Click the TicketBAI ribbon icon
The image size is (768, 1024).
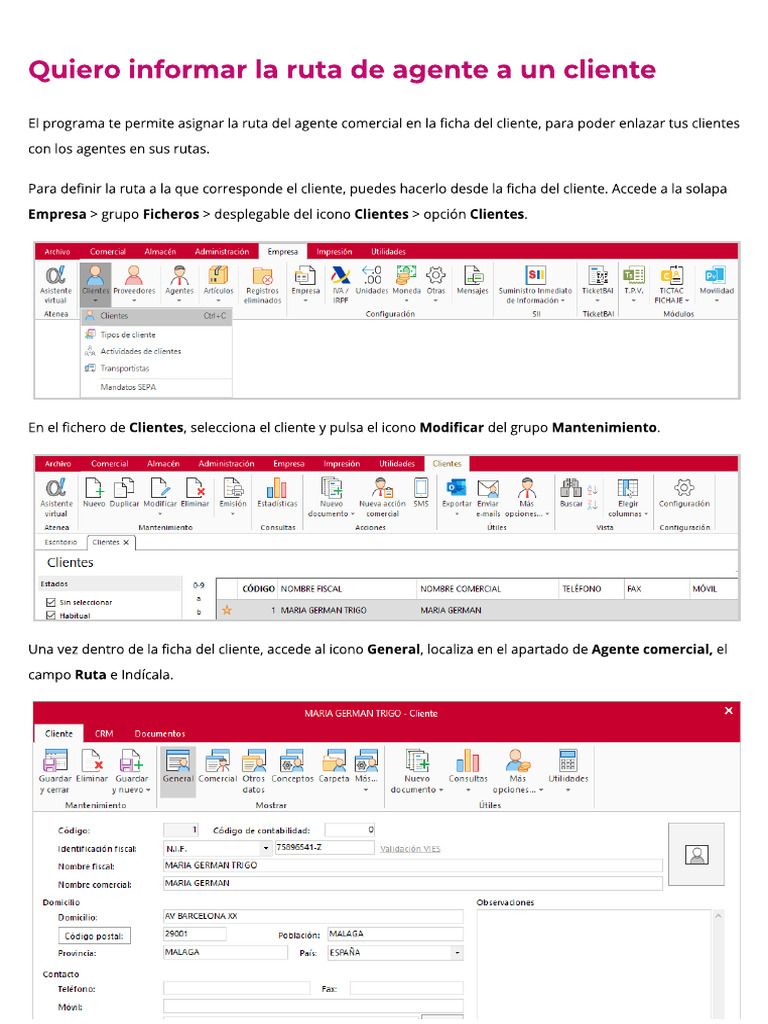(x=598, y=283)
